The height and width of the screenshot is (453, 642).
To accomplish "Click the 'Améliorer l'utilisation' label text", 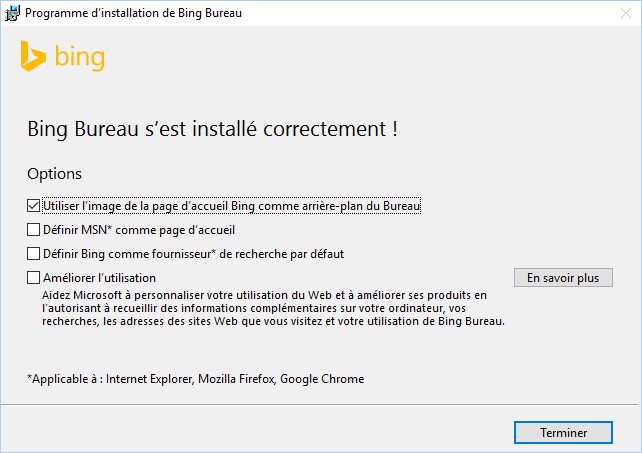I will (100, 278).
